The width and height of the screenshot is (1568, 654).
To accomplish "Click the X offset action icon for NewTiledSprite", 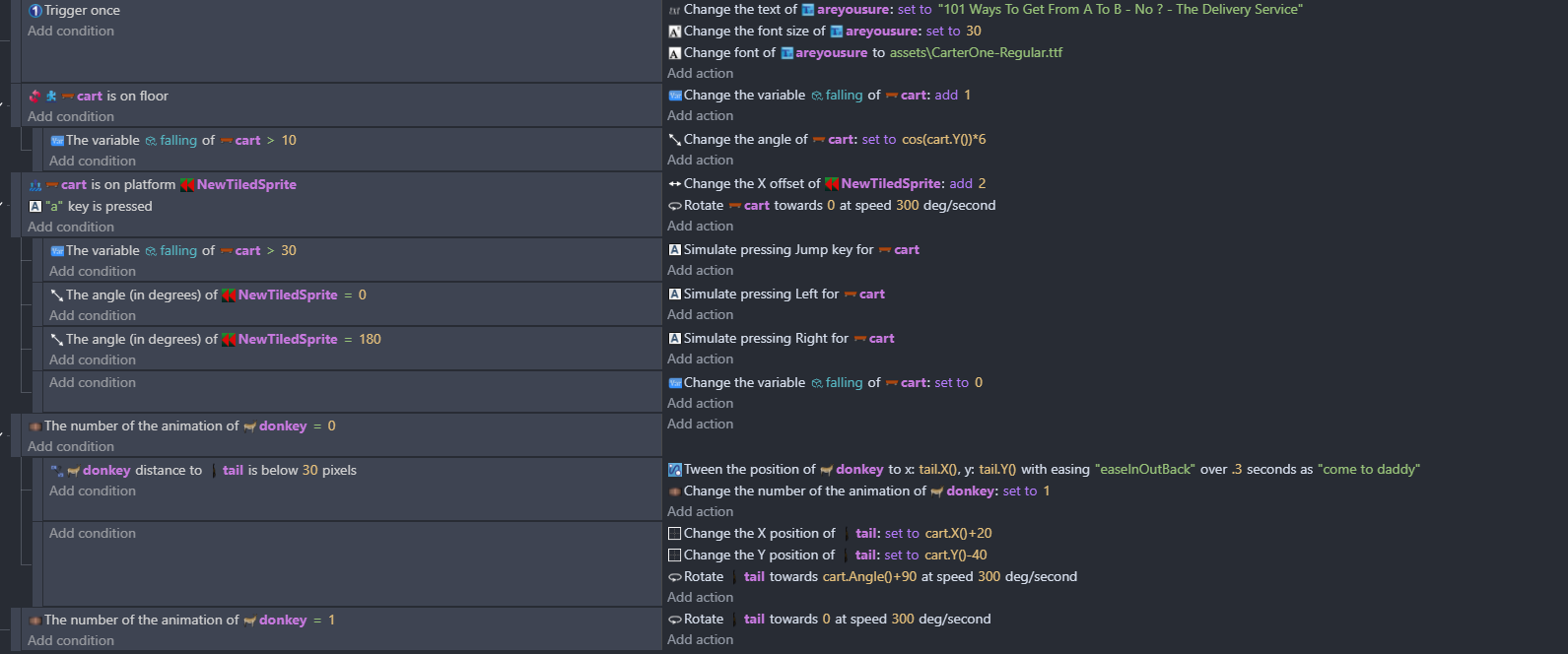I will (x=675, y=184).
